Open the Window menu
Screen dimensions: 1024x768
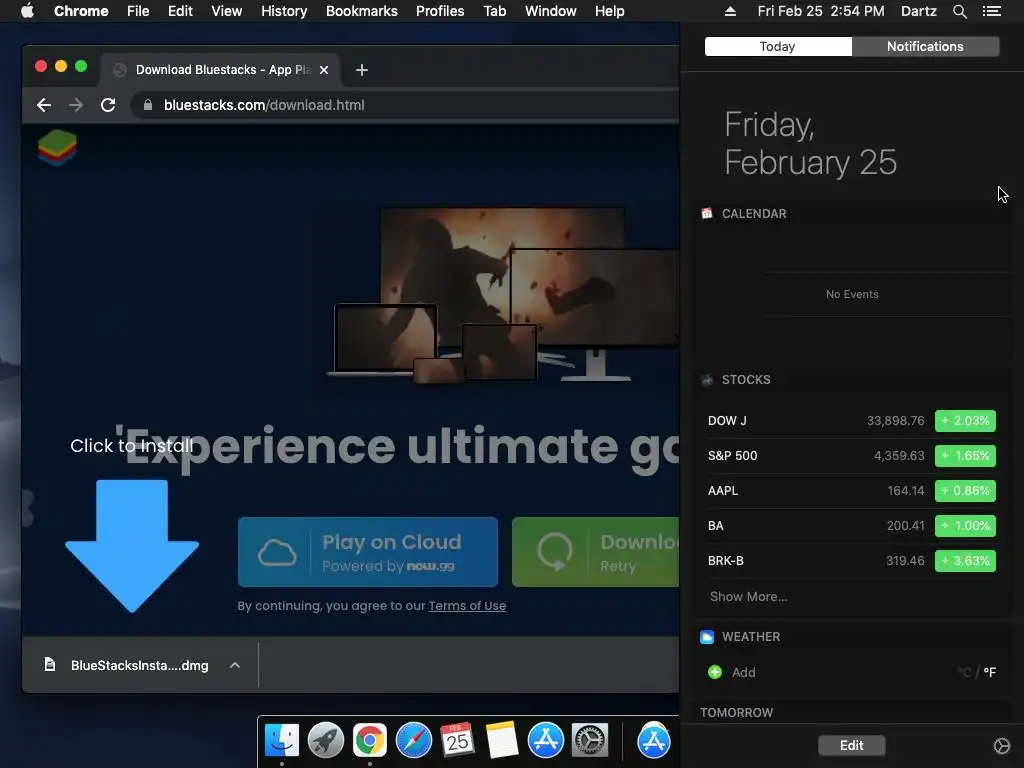551,11
